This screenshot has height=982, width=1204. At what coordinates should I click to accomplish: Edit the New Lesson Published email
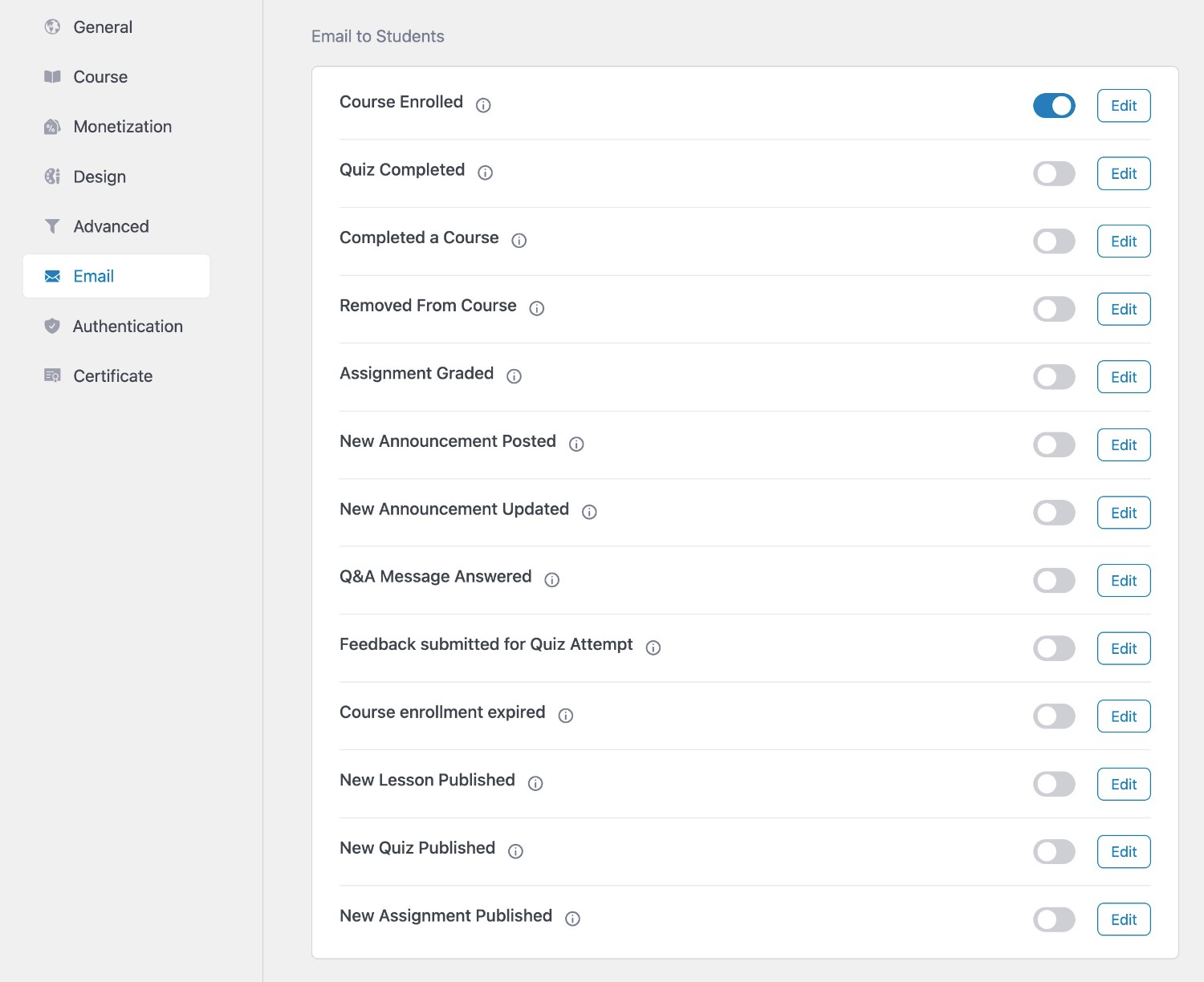tap(1124, 784)
